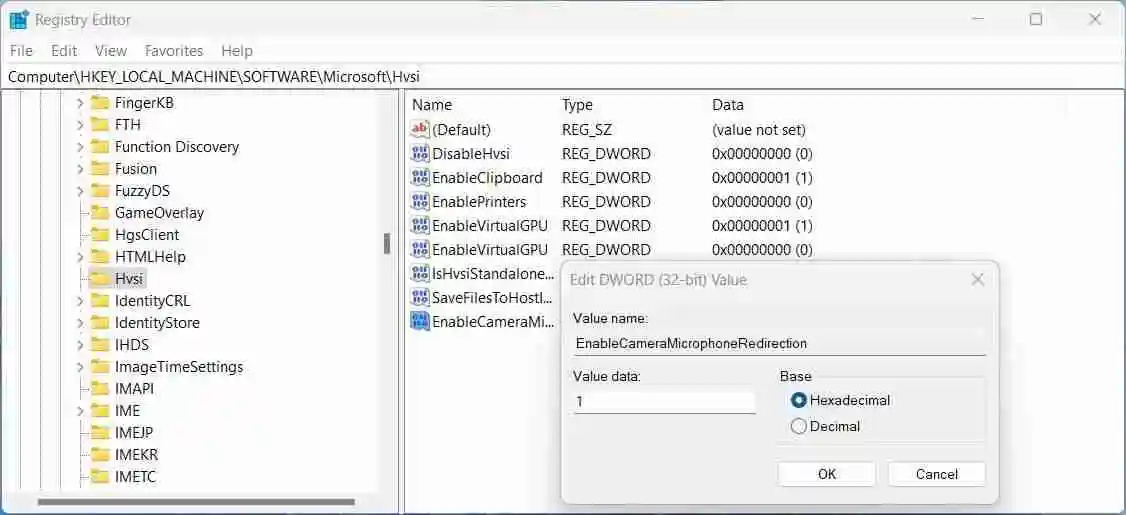Click the Registry Editor app icon in title bar

pos(19,19)
